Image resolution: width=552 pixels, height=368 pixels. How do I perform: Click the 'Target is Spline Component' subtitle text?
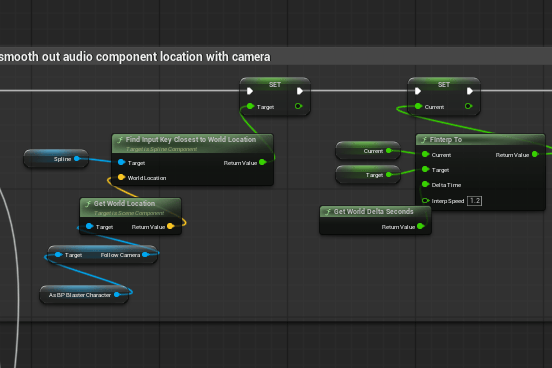(x=162, y=149)
